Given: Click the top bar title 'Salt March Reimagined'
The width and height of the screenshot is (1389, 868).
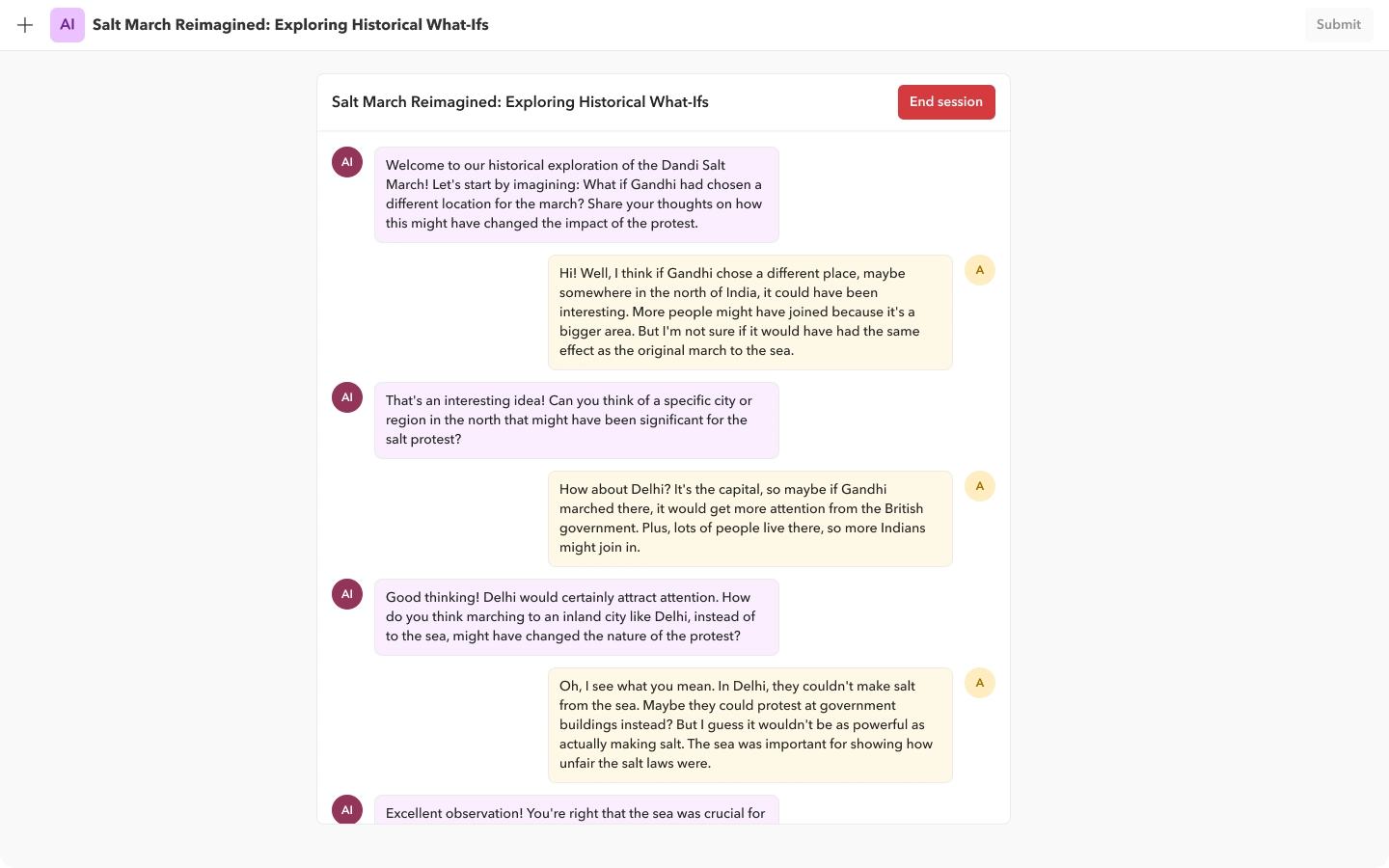Looking at the screenshot, I should click(290, 25).
